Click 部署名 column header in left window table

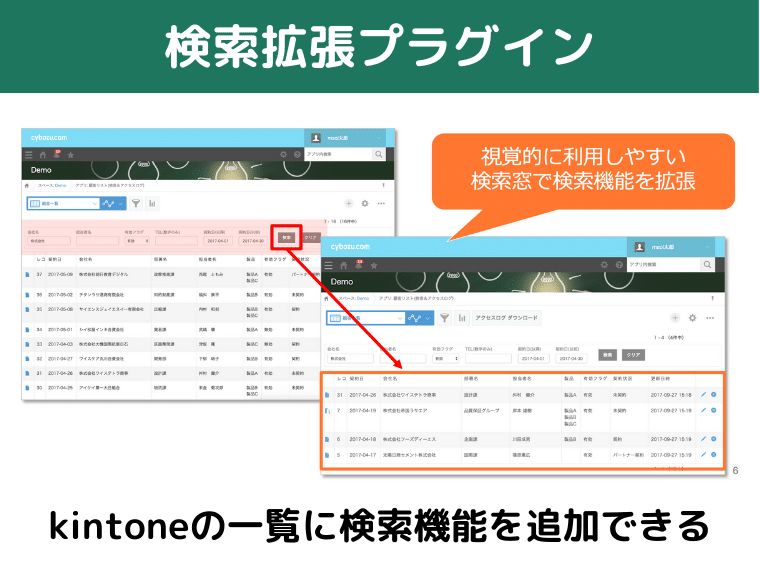pos(160,260)
